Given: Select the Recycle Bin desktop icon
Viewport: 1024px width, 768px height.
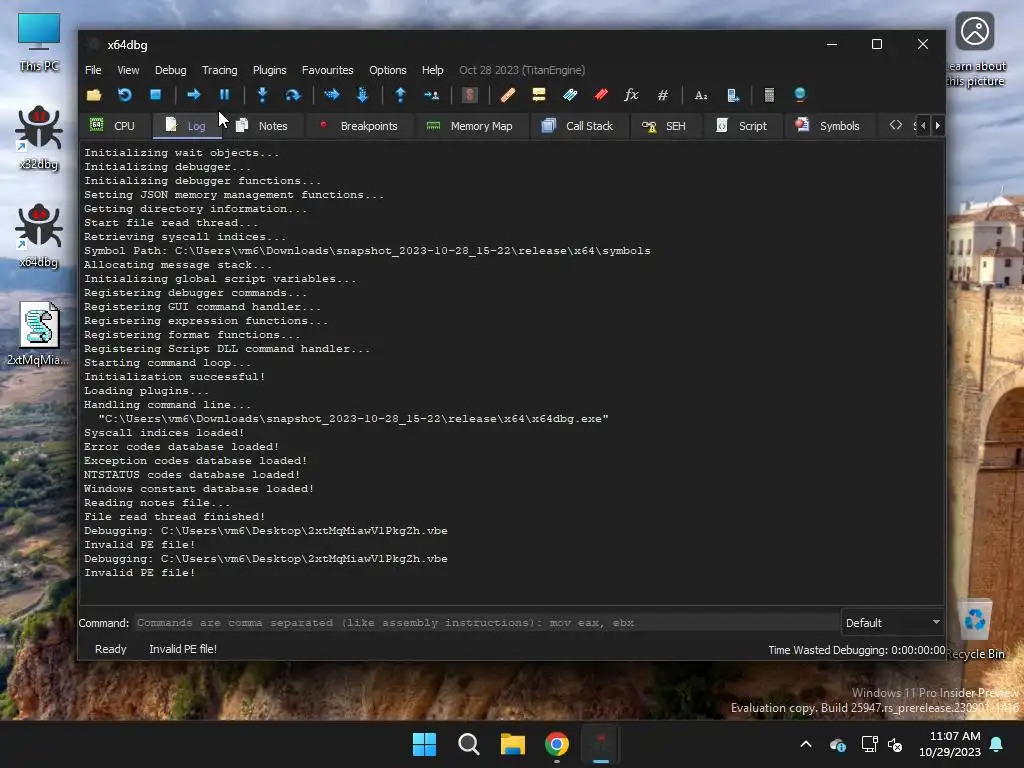Looking at the screenshot, I should [x=975, y=629].
